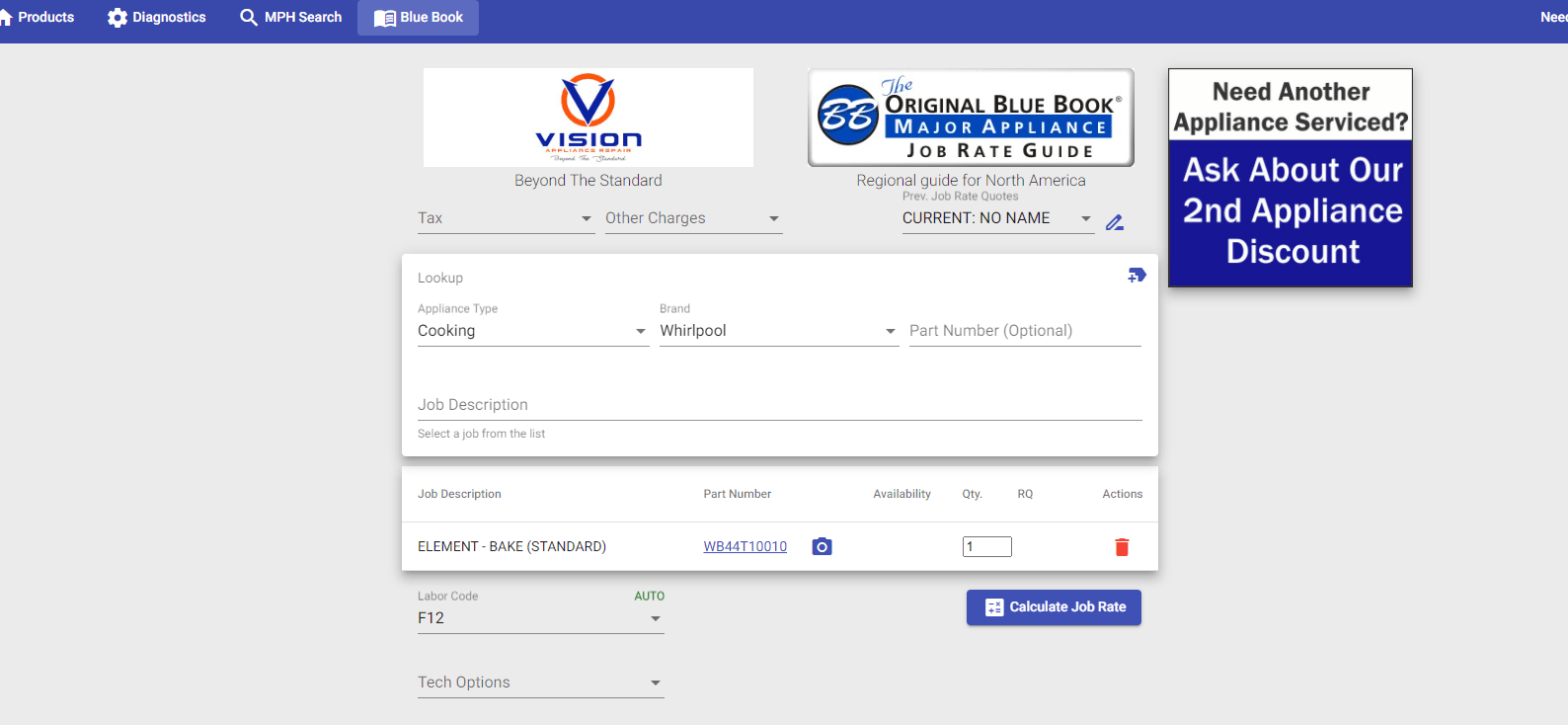
Task: Click the Blue Book book icon
Action: coord(385,18)
